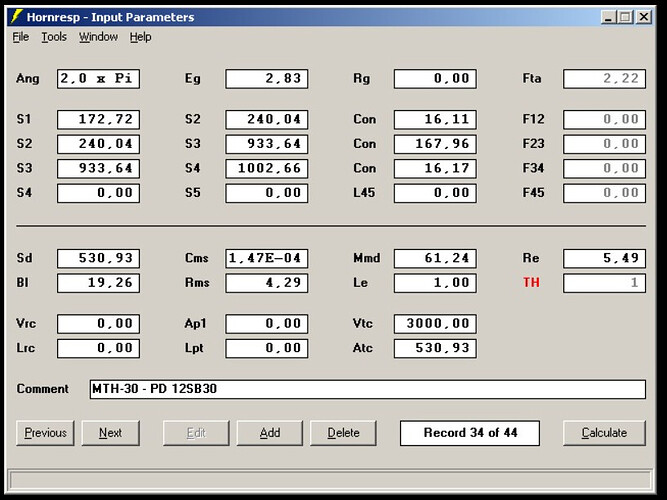Click the Le field showing 1,00
The width and height of the screenshot is (667, 500).
[435, 283]
